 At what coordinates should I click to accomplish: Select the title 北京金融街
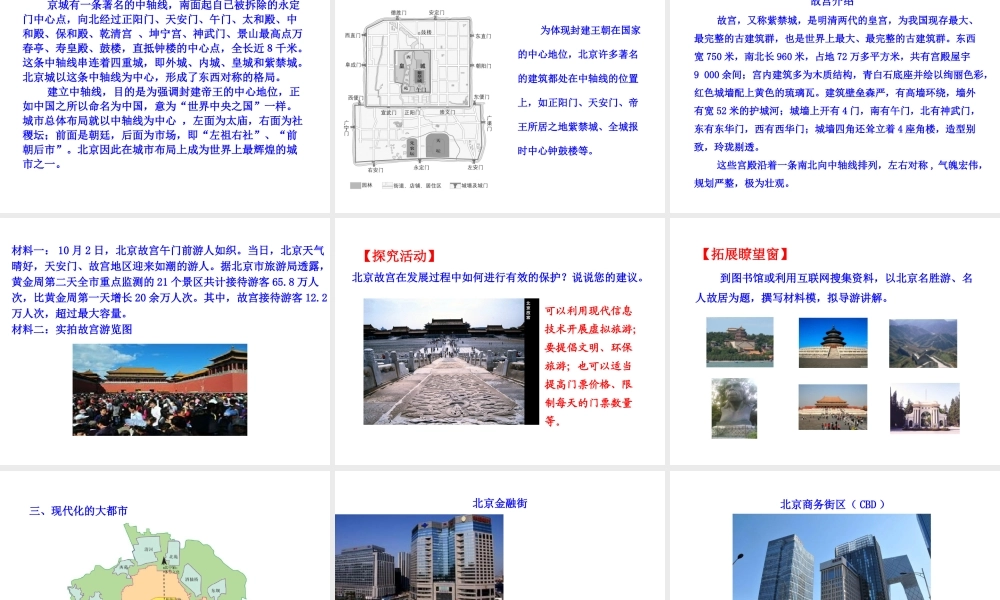(500, 503)
